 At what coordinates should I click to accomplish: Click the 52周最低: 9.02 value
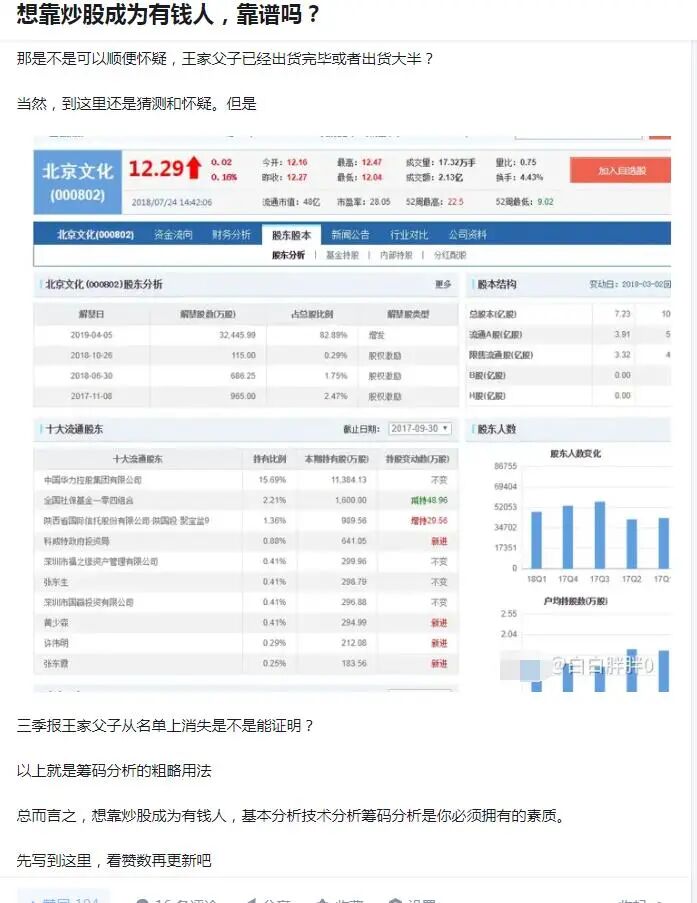[524, 202]
